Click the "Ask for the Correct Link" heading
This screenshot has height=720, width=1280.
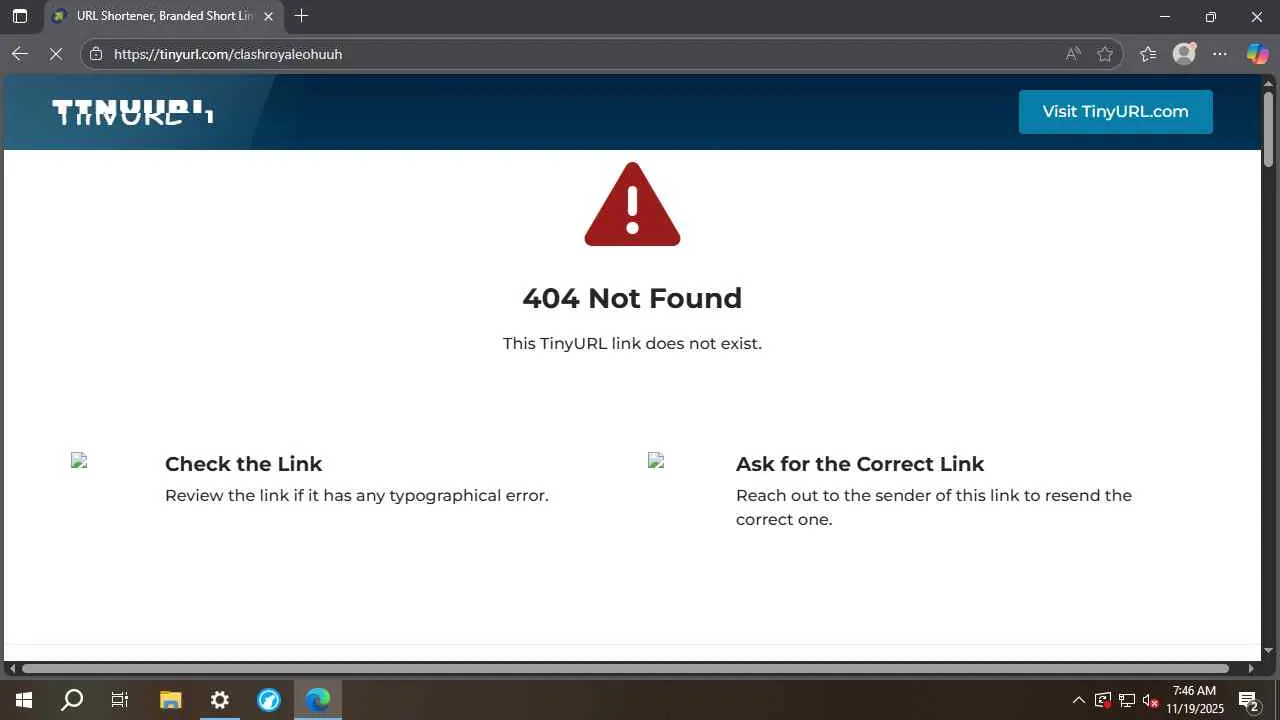point(860,464)
